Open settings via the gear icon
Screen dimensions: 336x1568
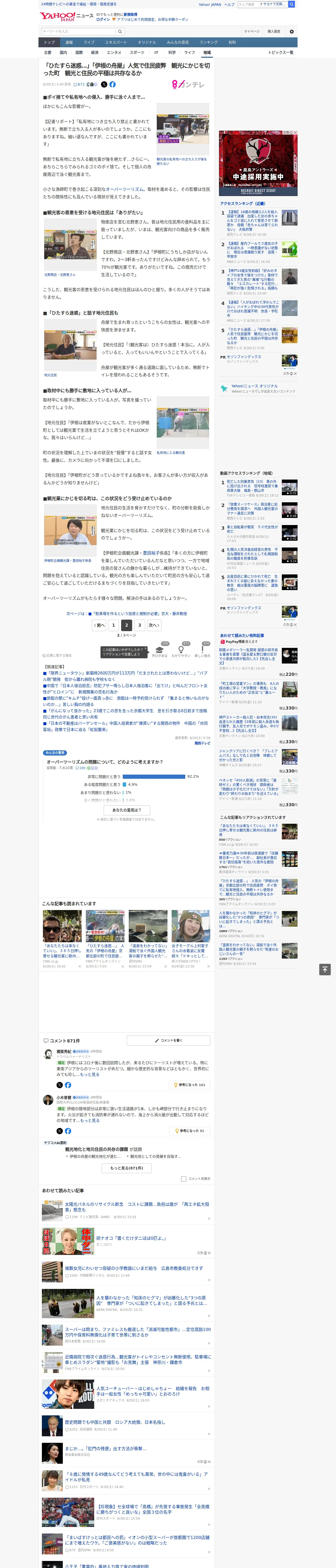coord(292,32)
